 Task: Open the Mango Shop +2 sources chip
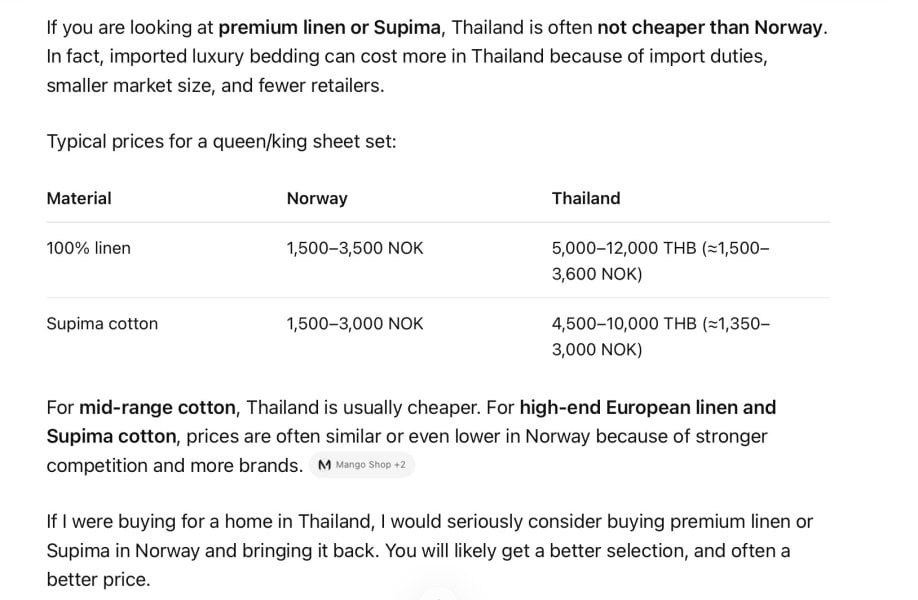click(362, 465)
